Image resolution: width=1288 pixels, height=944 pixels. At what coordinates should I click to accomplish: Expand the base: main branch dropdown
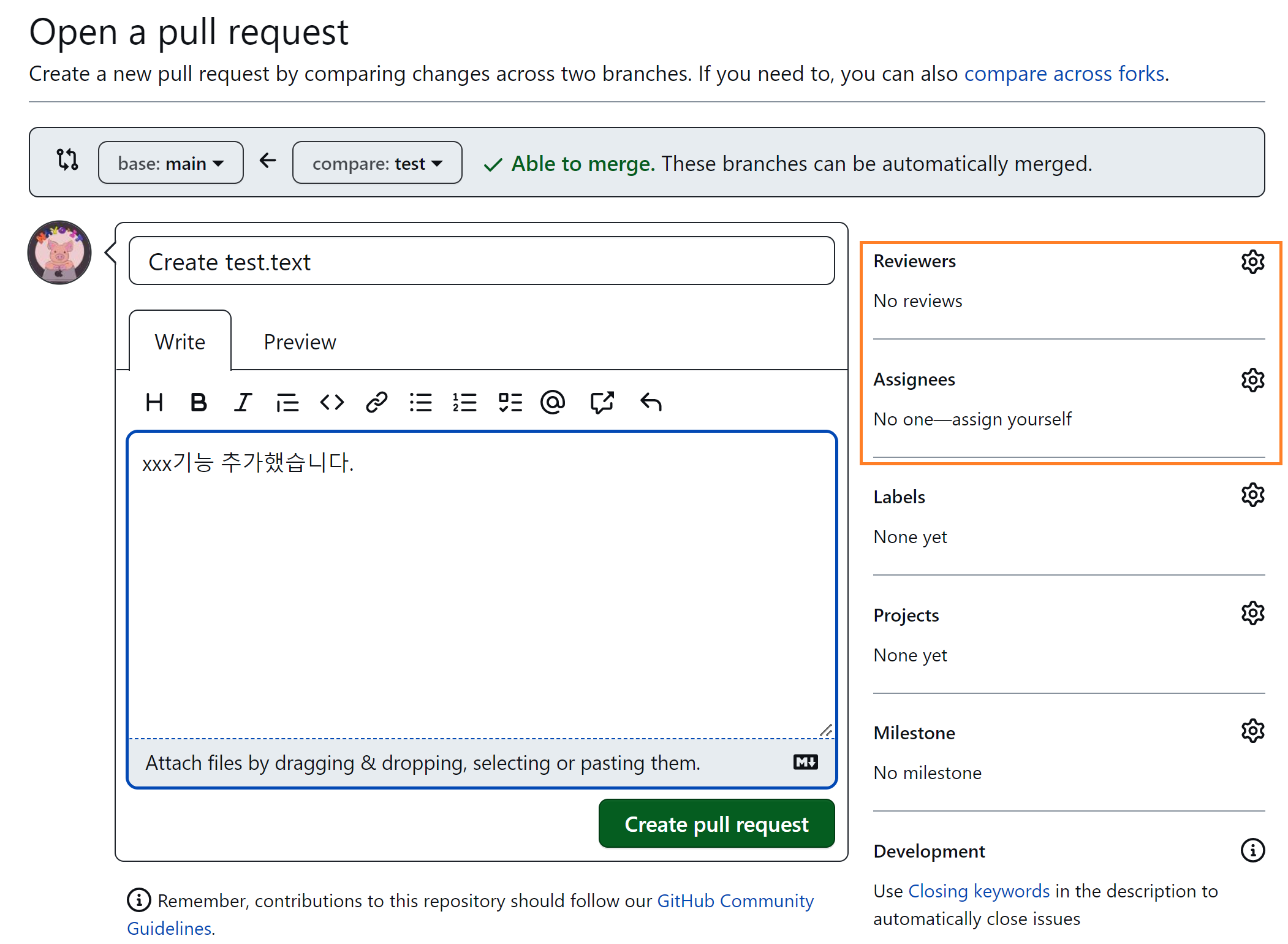pyautogui.click(x=171, y=163)
